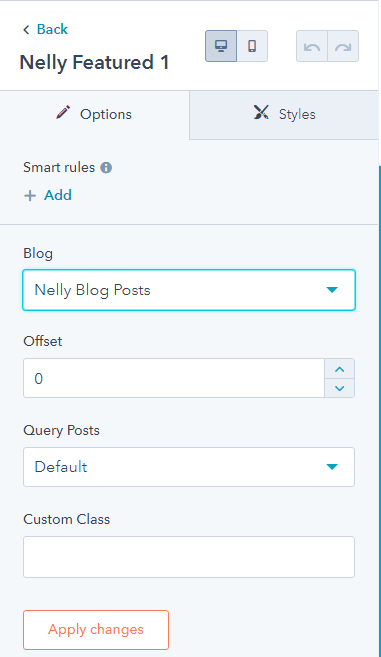Switch to mobile preview icon
Screen dimensions: 381x657
click(252, 46)
